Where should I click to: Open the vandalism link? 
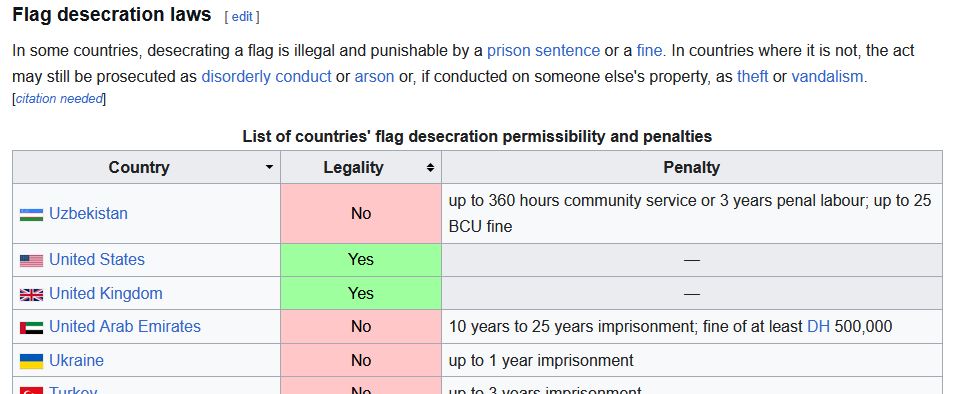pyautogui.click(x=828, y=77)
